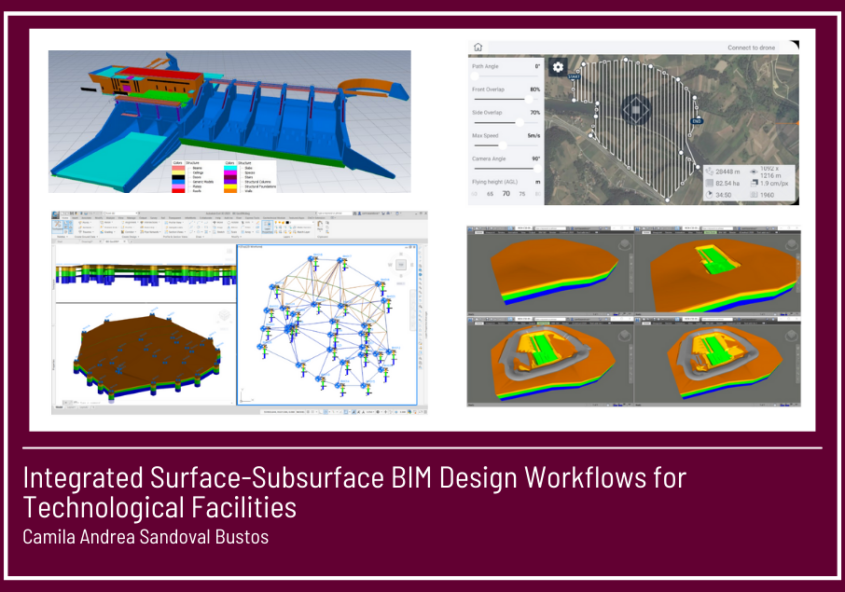
Task: Click the Camera Angle slider handle
Action: click(537, 168)
